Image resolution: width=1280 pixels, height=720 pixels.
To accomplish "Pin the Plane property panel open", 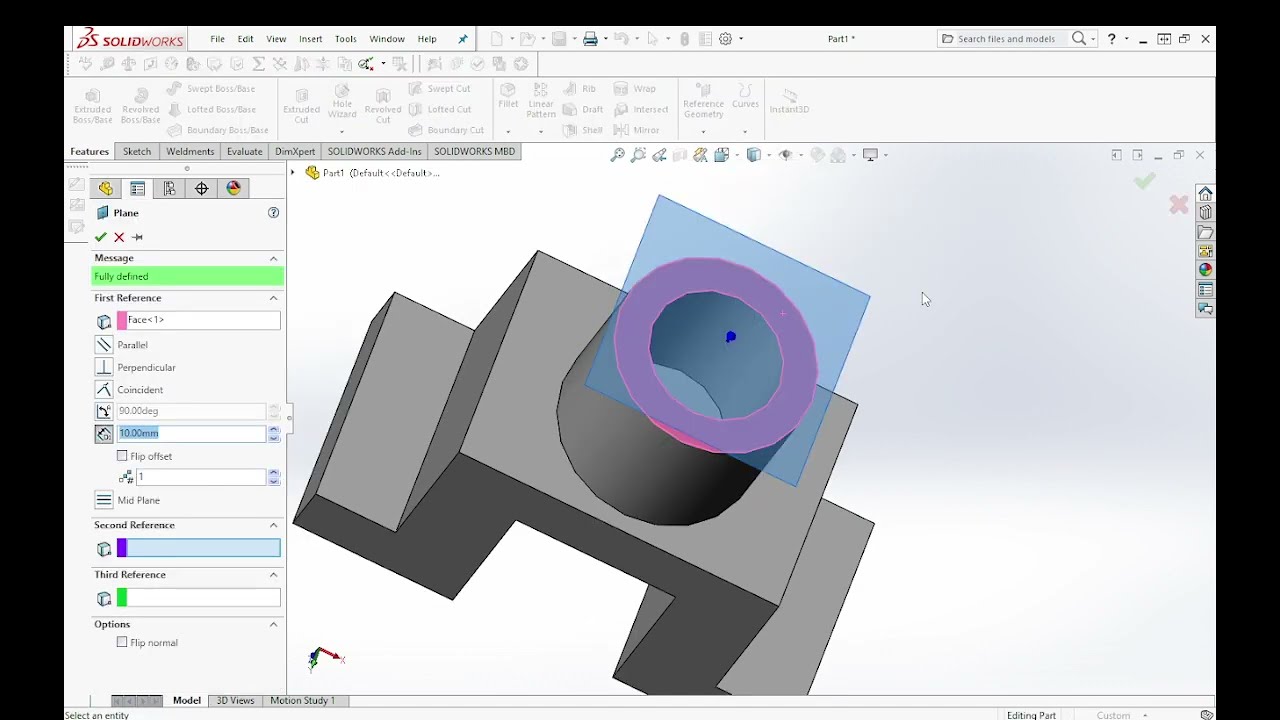I will [138, 237].
